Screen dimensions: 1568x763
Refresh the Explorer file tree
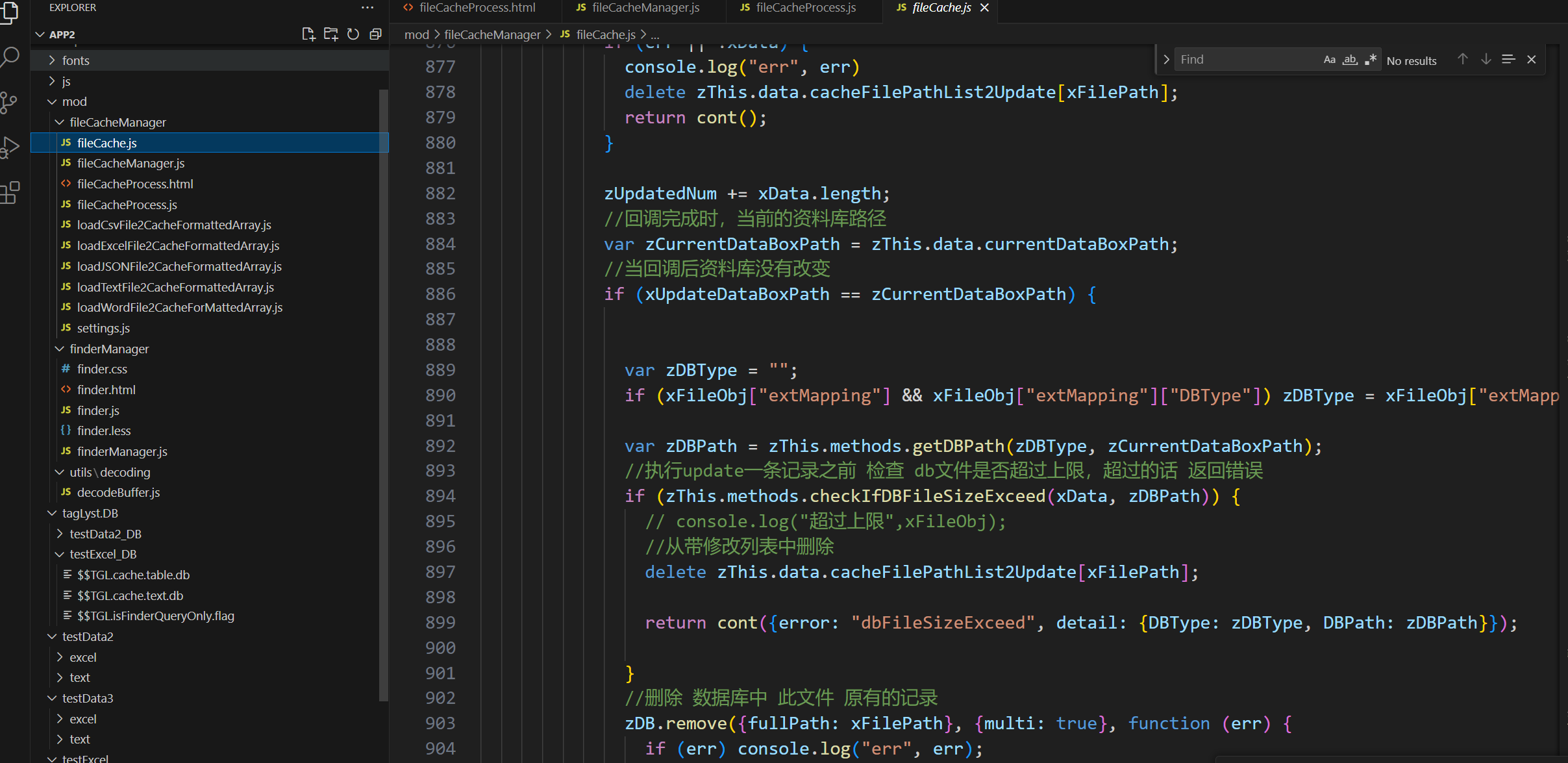[x=353, y=34]
